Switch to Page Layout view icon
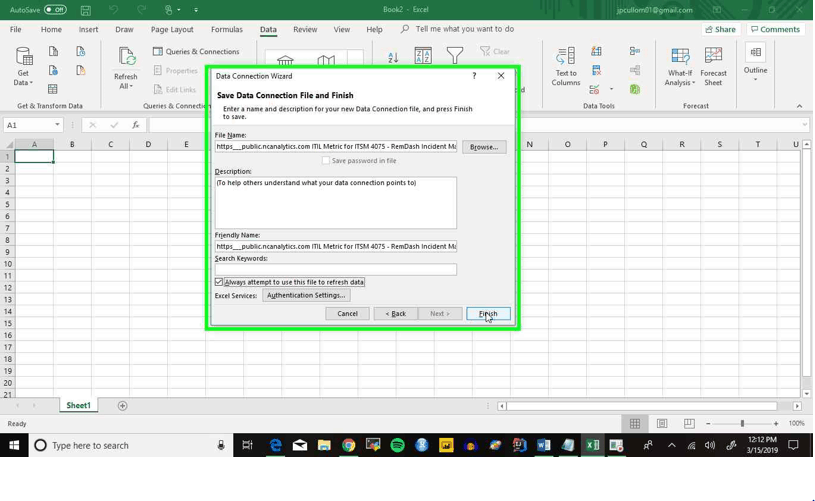815x501 pixels. point(662,424)
